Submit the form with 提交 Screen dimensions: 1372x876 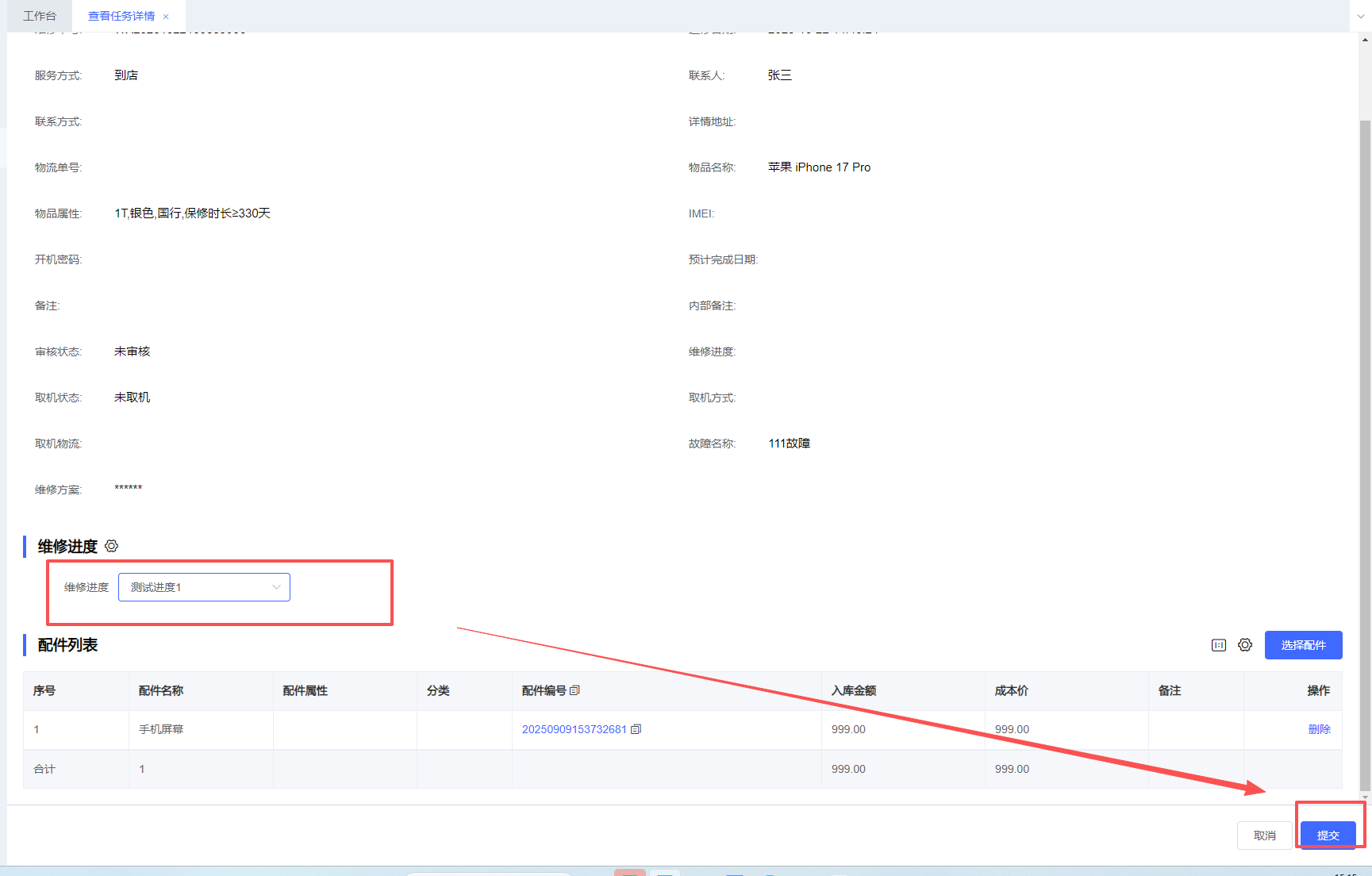pos(1328,836)
